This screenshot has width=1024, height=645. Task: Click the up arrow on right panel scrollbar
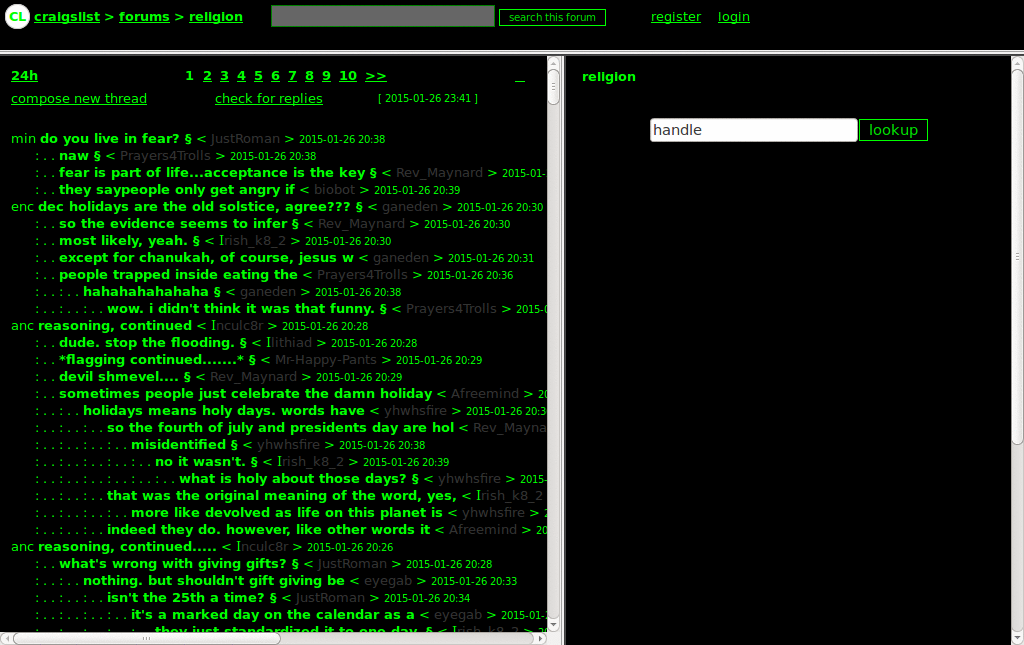[x=1017, y=63]
